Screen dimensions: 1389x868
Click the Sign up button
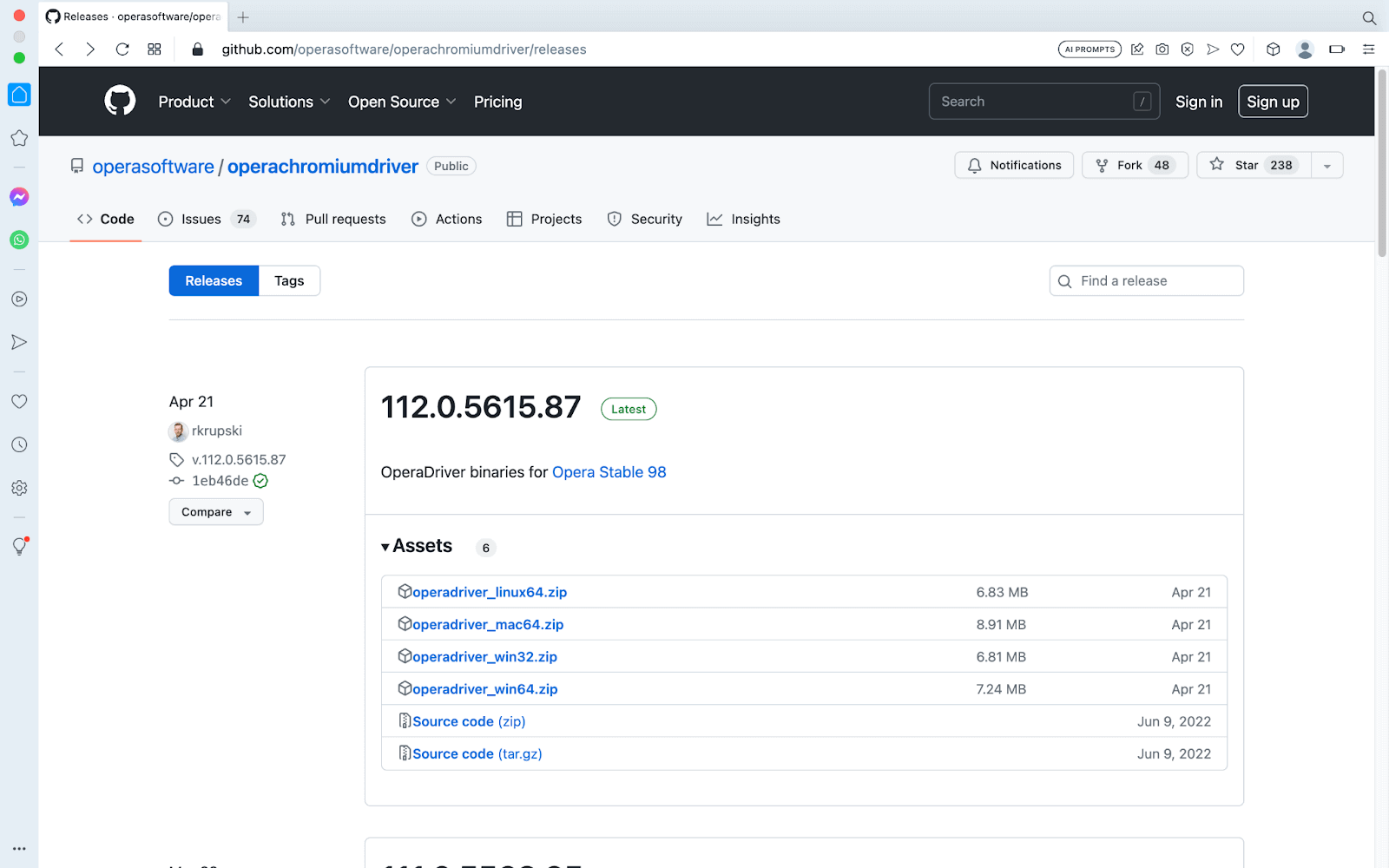coord(1273,102)
